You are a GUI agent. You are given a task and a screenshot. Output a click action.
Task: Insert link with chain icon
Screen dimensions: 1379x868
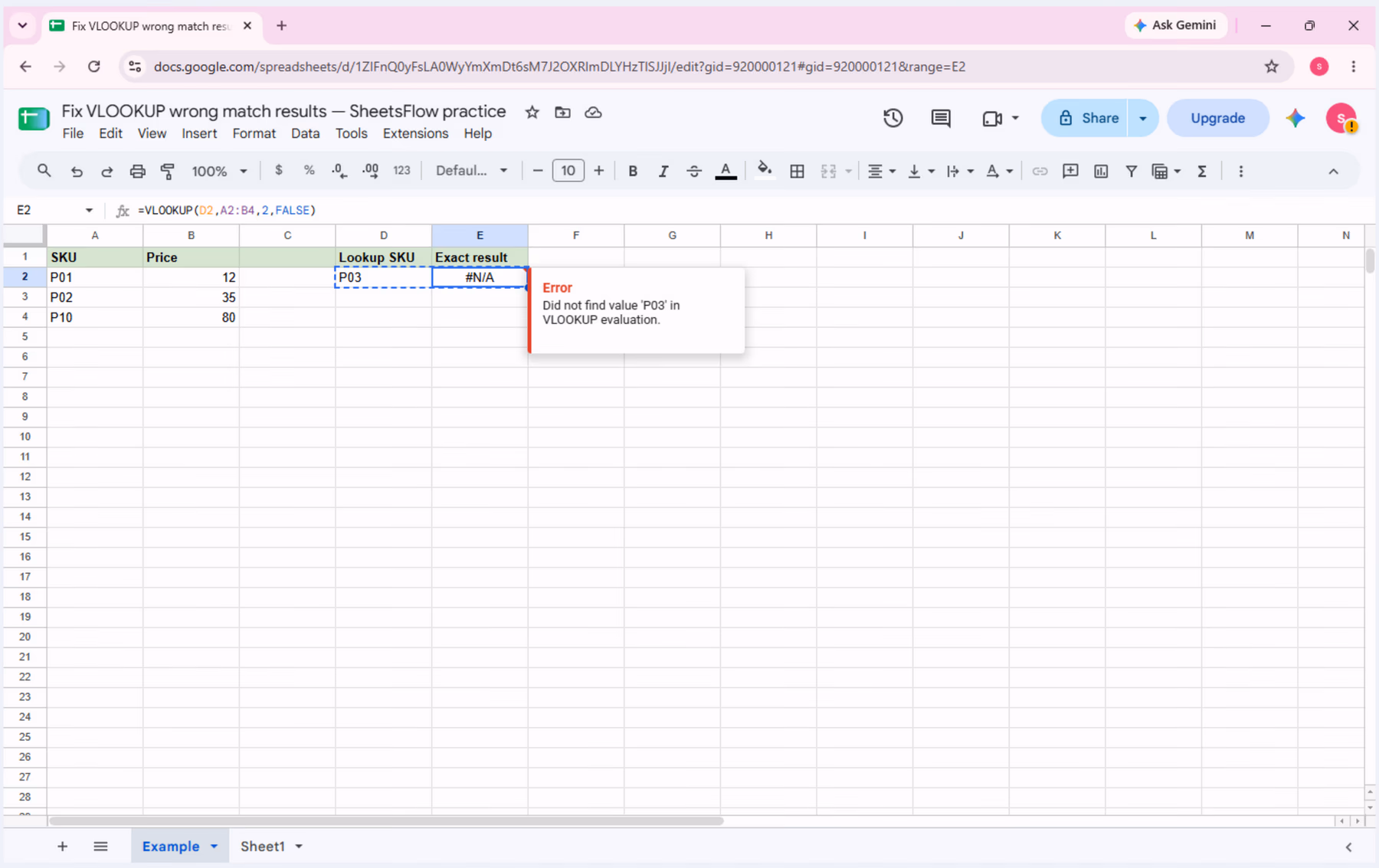click(1040, 171)
